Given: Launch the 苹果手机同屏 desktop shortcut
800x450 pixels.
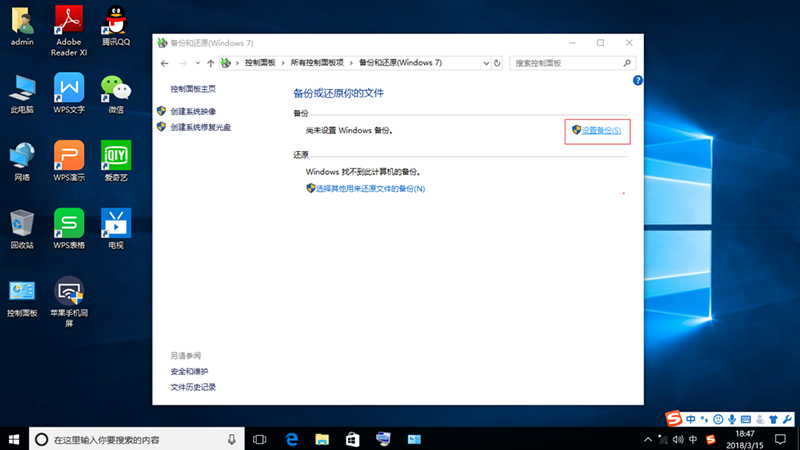Looking at the screenshot, I should 69,302.
